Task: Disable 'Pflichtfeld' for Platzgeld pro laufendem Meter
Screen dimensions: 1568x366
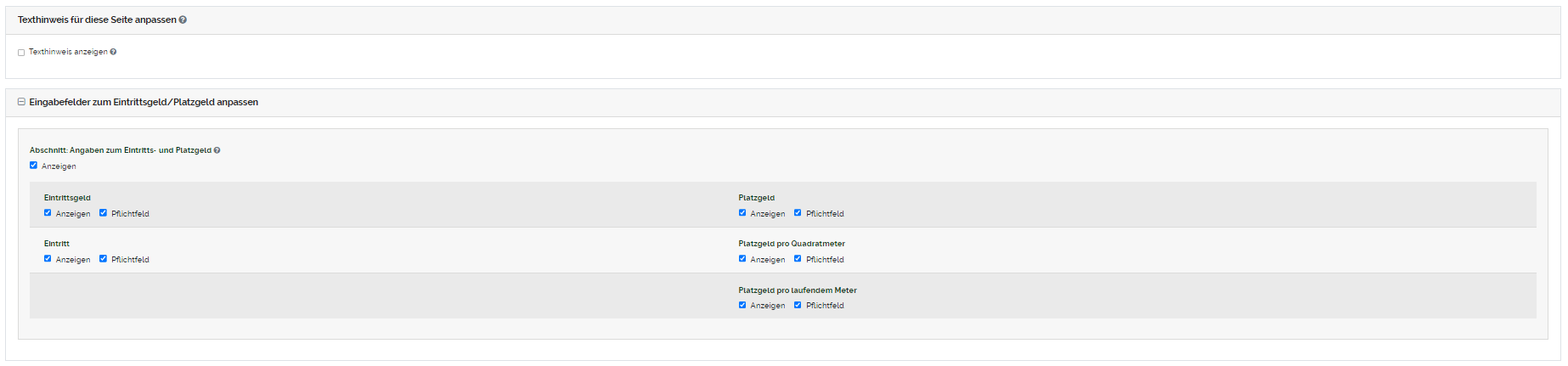Action: [798, 305]
